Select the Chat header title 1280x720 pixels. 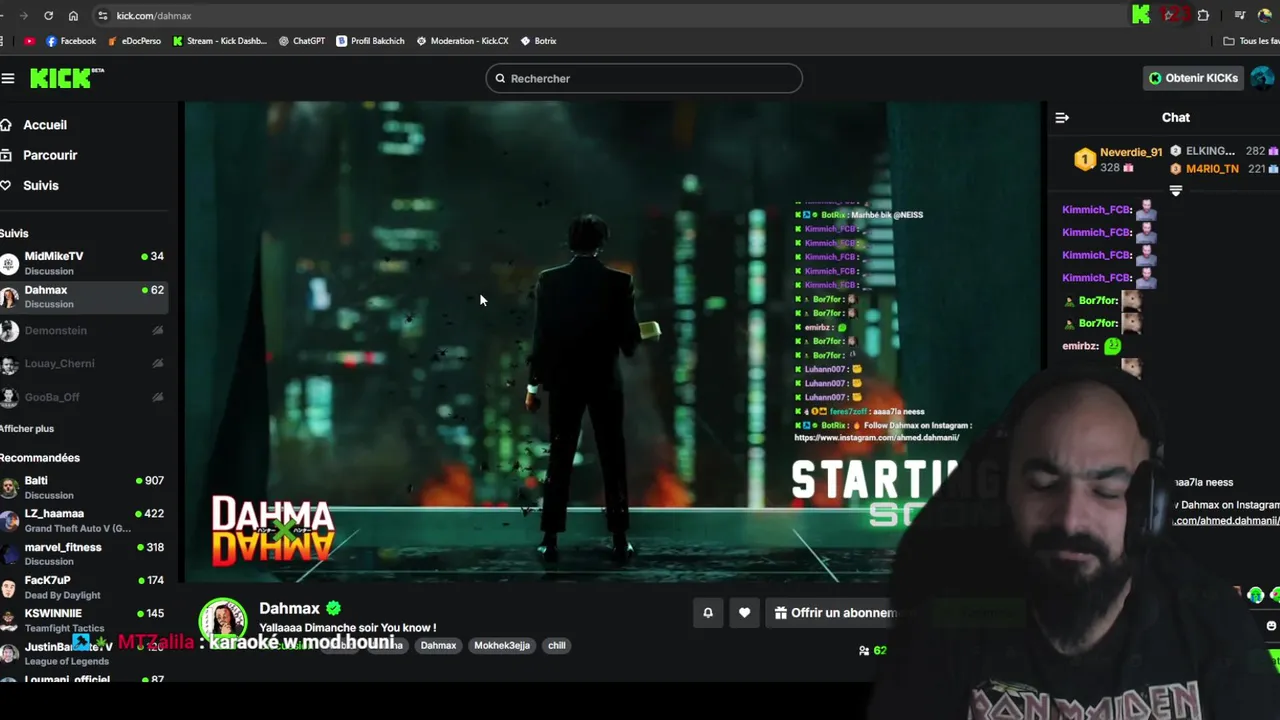1176,117
